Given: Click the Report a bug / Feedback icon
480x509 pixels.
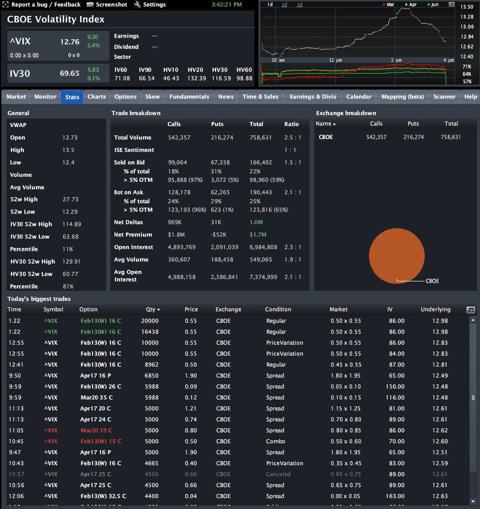Looking at the screenshot, I should pyautogui.click(x=5, y=5).
